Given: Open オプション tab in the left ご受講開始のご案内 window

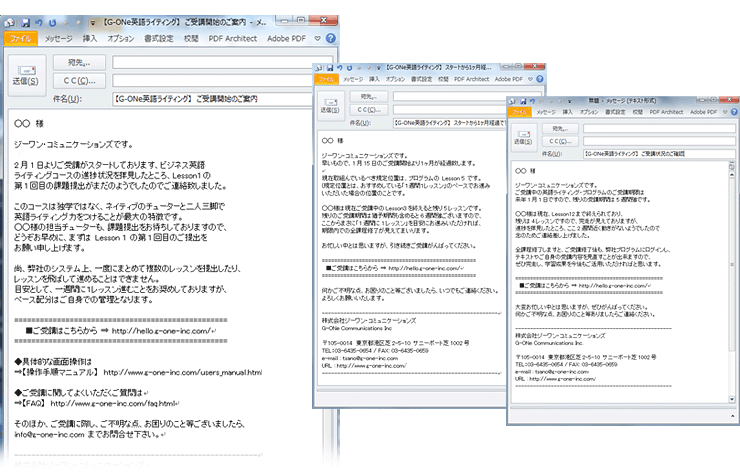Looking at the screenshot, I should click(121, 39).
